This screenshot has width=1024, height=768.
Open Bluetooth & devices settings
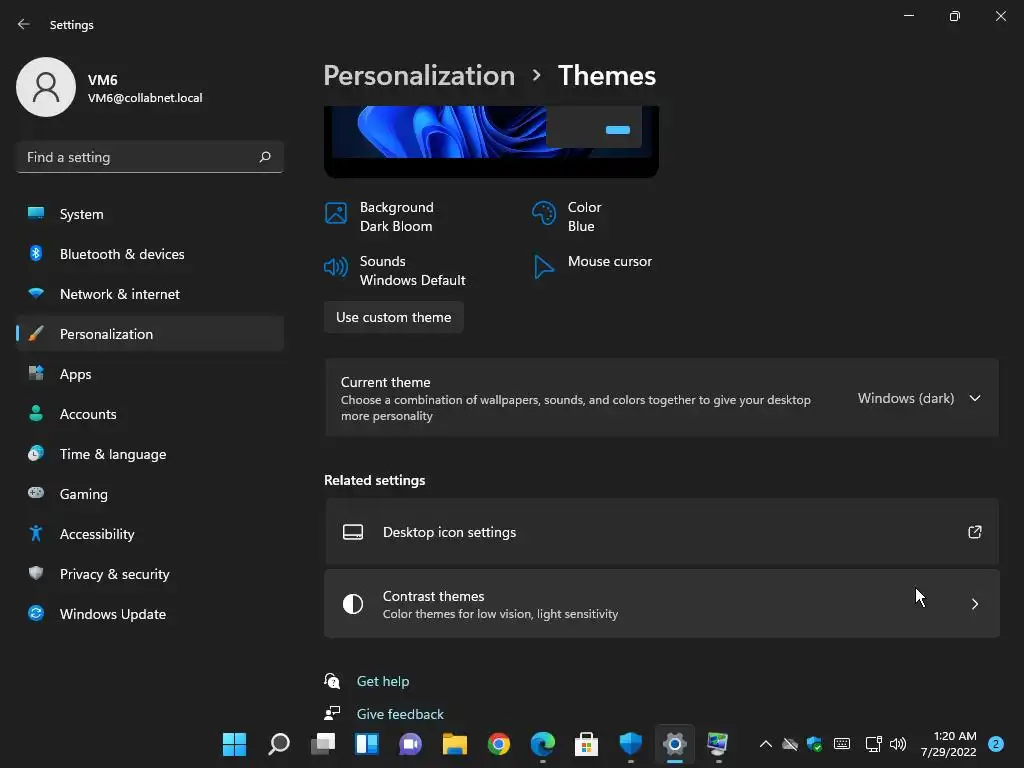[x=150, y=254]
